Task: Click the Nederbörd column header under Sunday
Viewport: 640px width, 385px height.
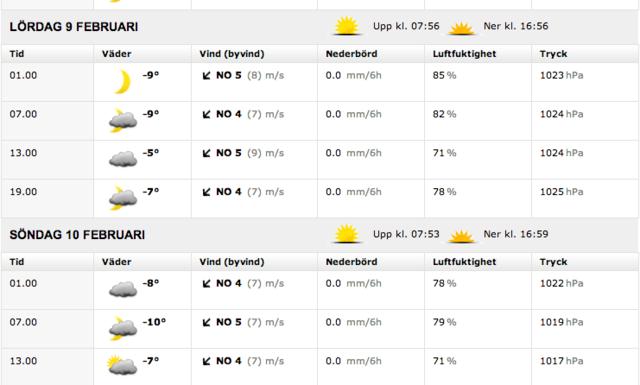Action: click(351, 262)
